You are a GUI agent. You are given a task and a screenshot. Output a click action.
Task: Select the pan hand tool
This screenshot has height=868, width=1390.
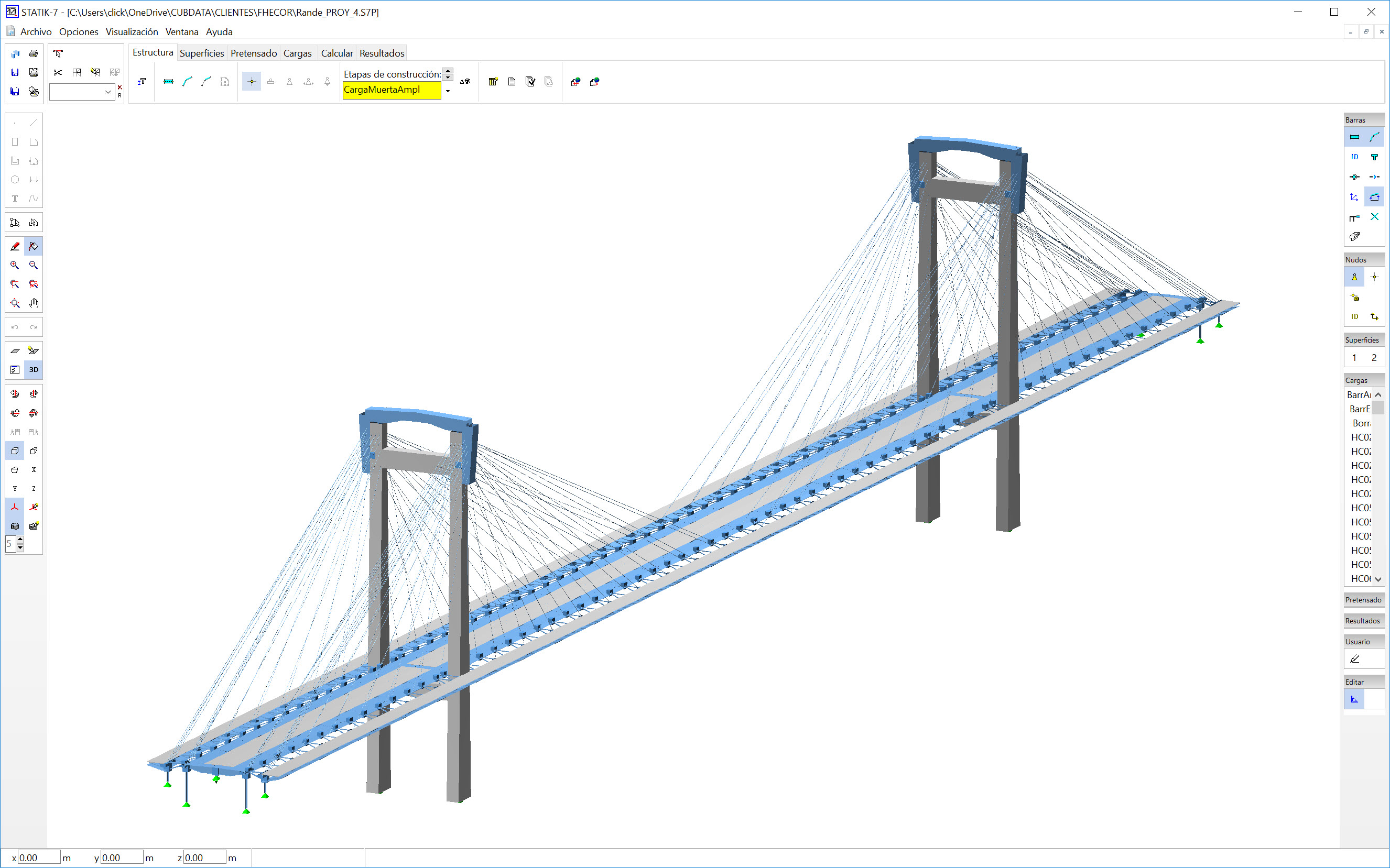point(34,303)
